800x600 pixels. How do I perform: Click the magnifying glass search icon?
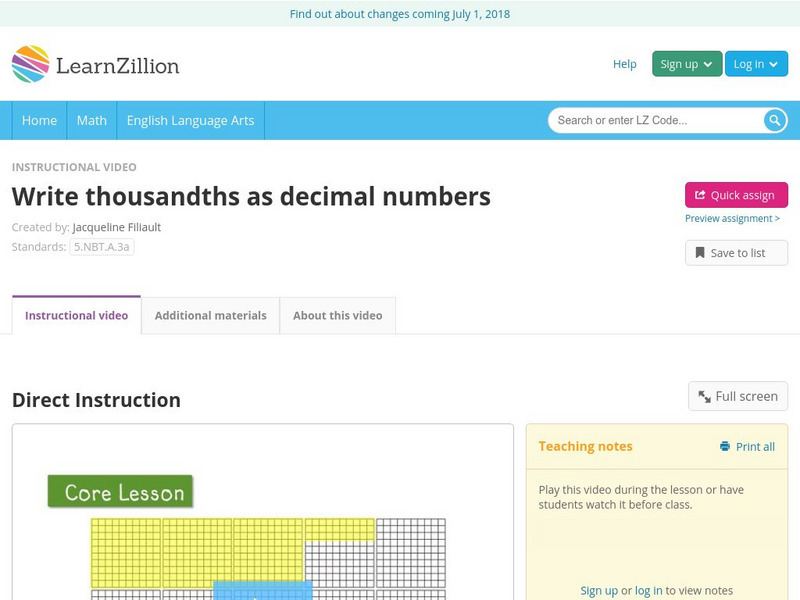775,121
